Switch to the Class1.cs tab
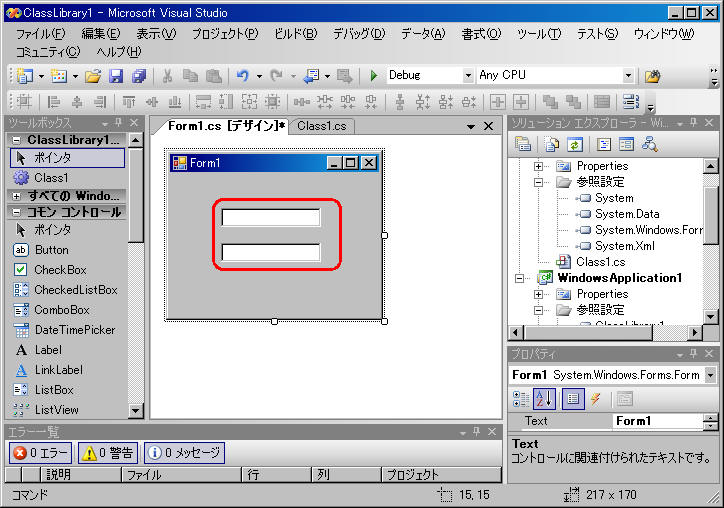The height and width of the screenshot is (508, 724). point(322,126)
